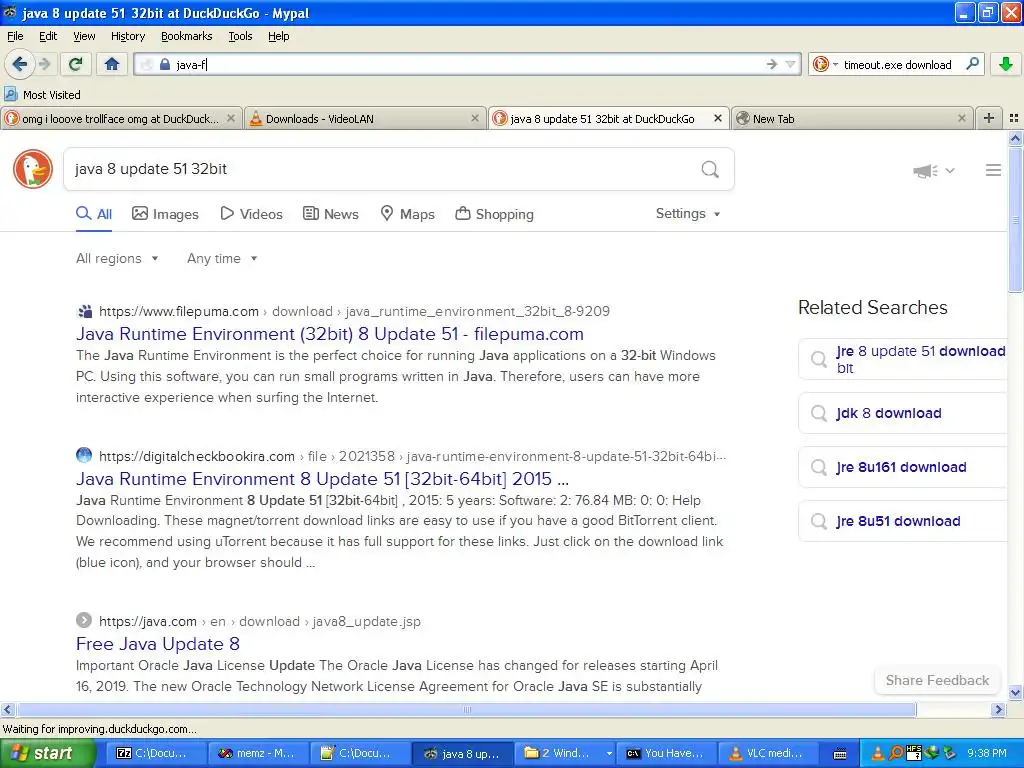Image resolution: width=1024 pixels, height=768 pixels.
Task: Close the Downloads - VideoLAN tab
Action: click(x=475, y=118)
